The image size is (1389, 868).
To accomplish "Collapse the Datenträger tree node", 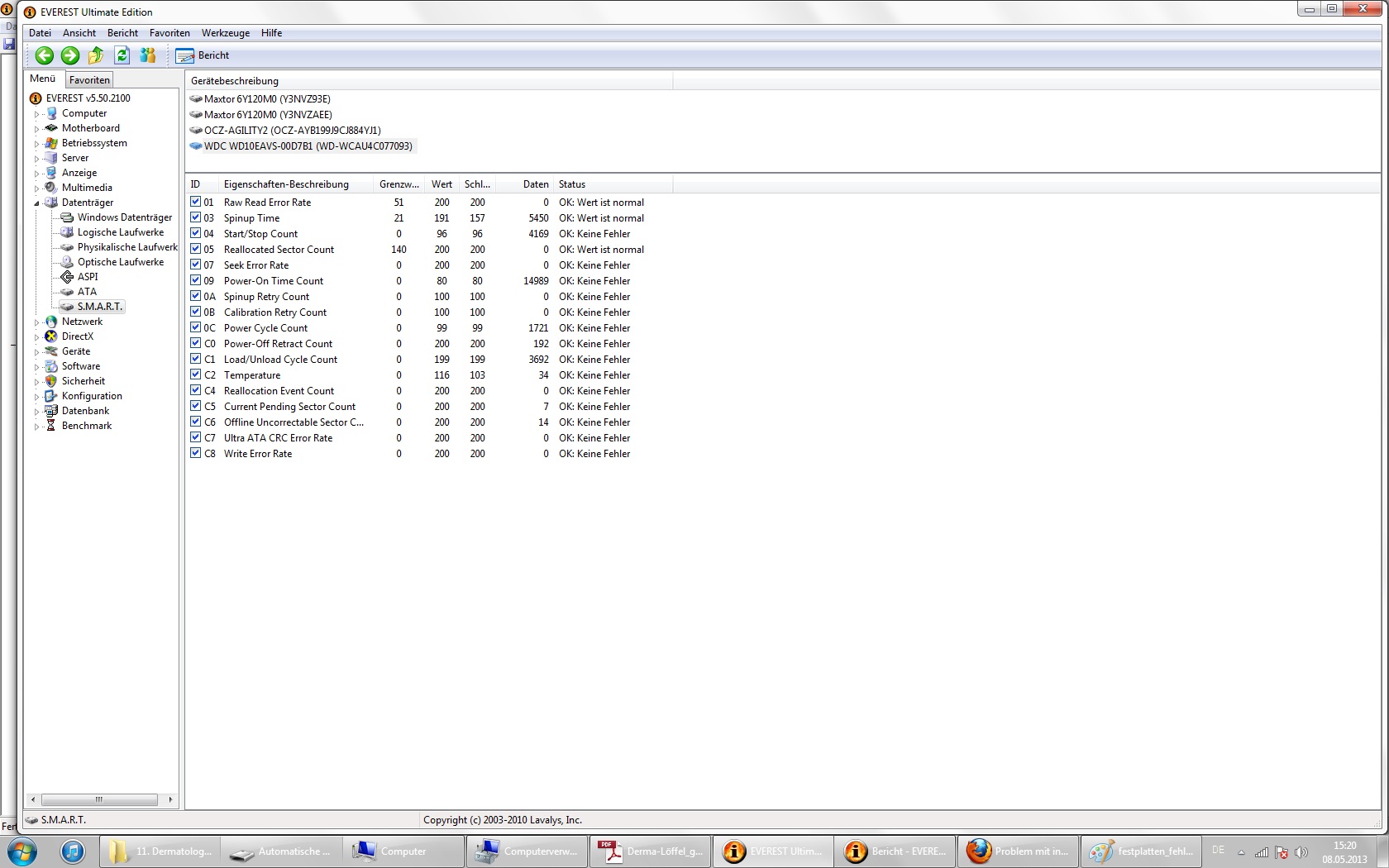I will 36,203.
